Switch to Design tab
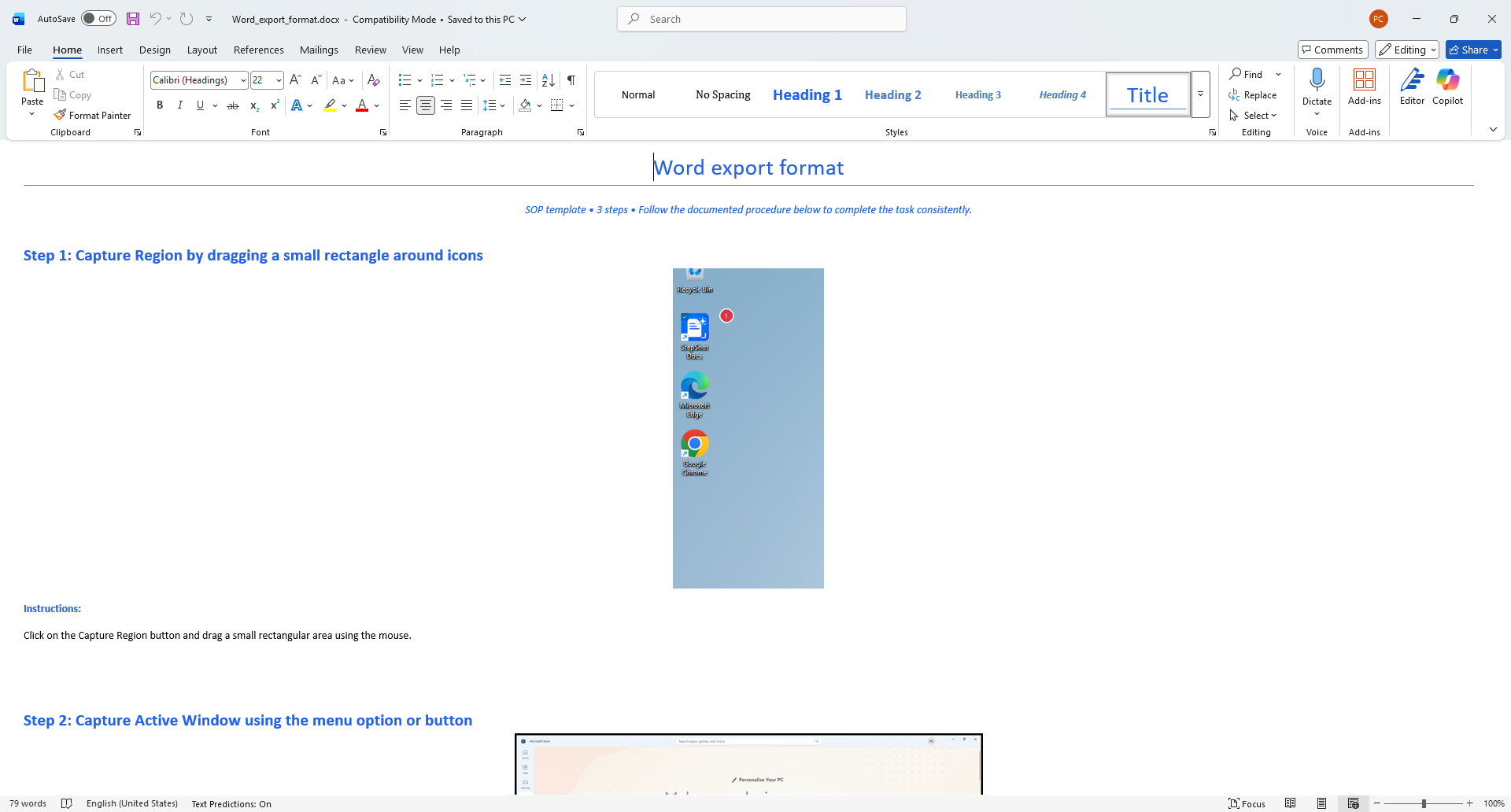The height and width of the screenshot is (812, 1511). click(155, 50)
